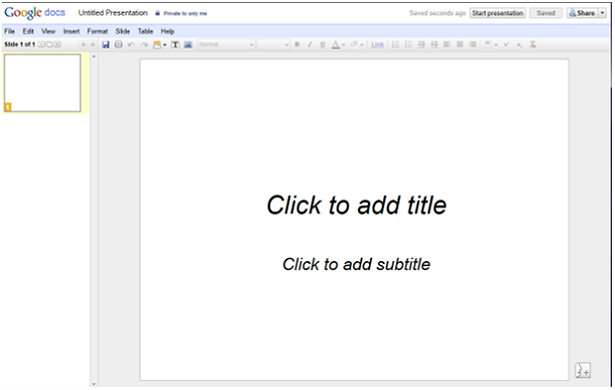615x390 pixels.
Task: Align text left
Action: (x=447, y=45)
